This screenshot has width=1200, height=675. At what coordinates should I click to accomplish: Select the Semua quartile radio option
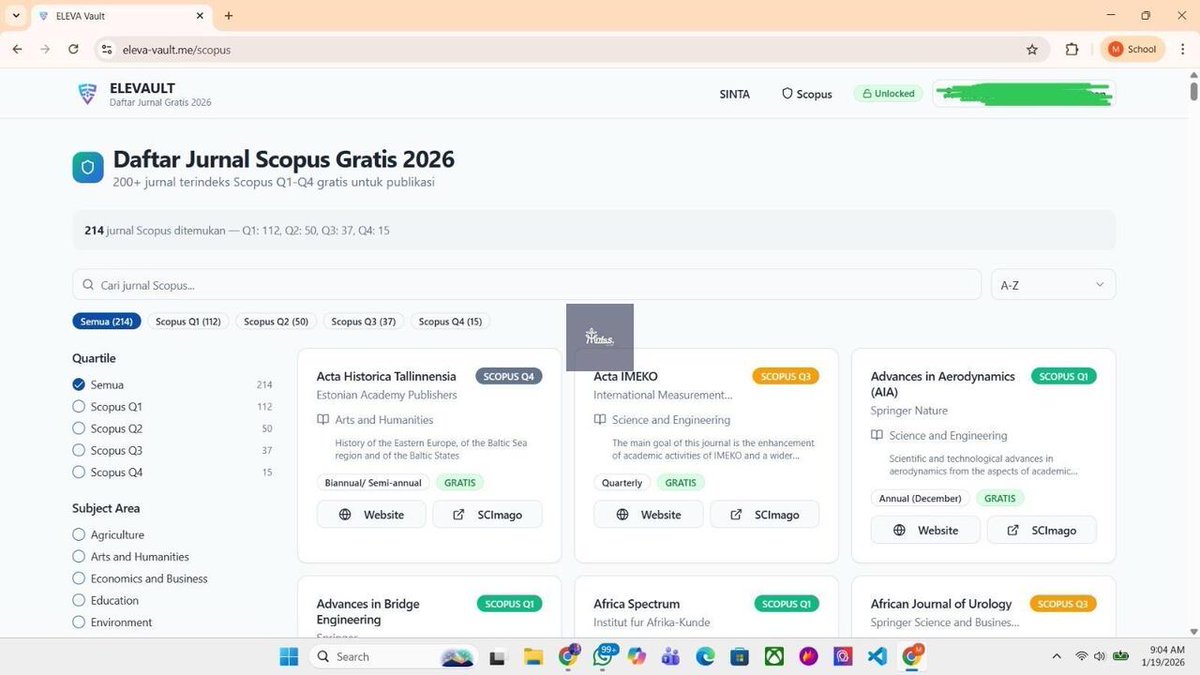pos(79,384)
